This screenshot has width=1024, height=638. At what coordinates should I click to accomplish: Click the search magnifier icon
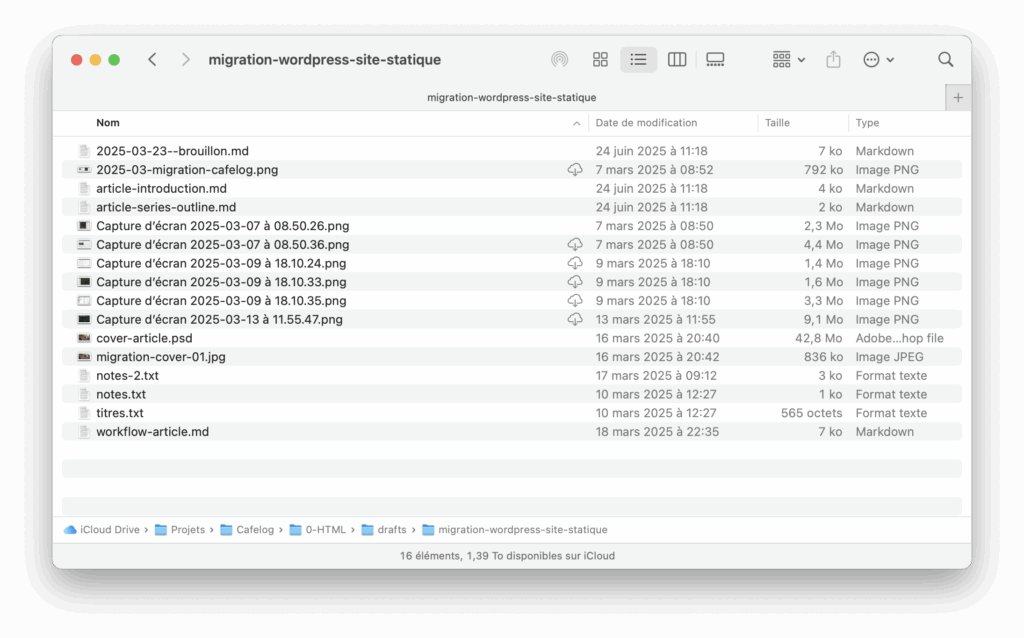coord(945,60)
